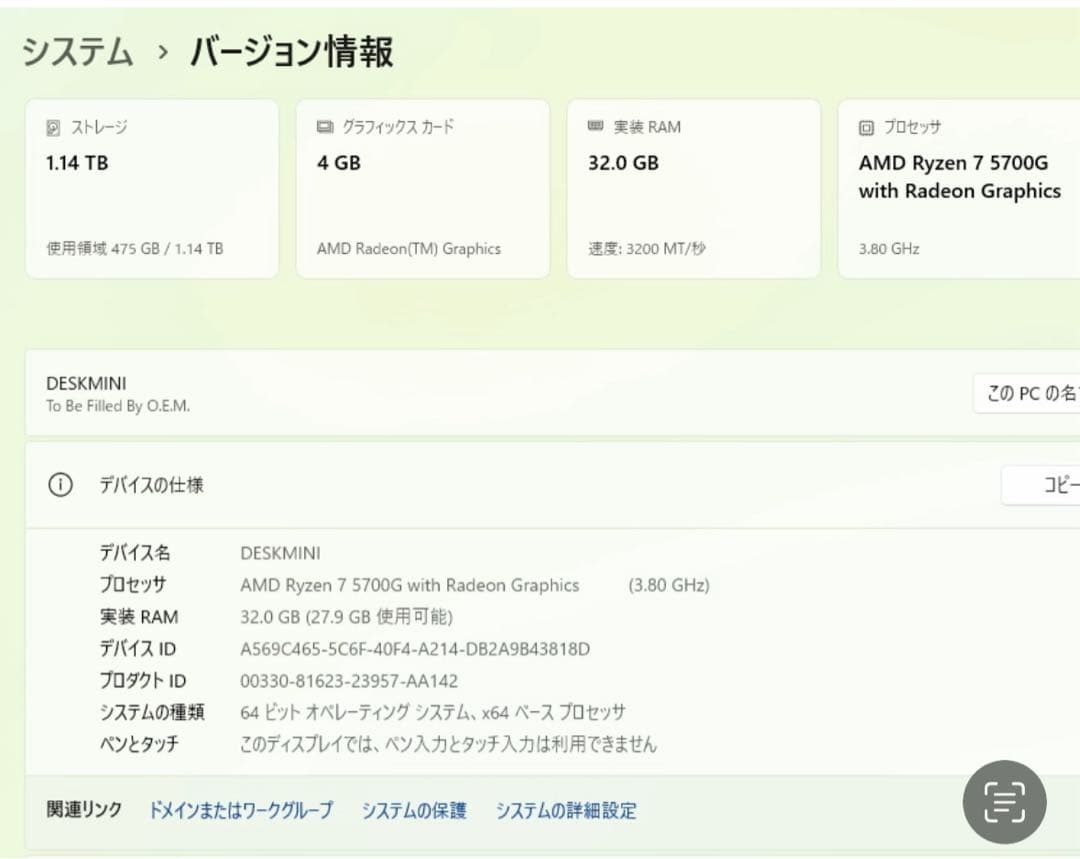Click the ストレージ (Storage) card icon
The height and width of the screenshot is (859, 1080).
coord(51,126)
